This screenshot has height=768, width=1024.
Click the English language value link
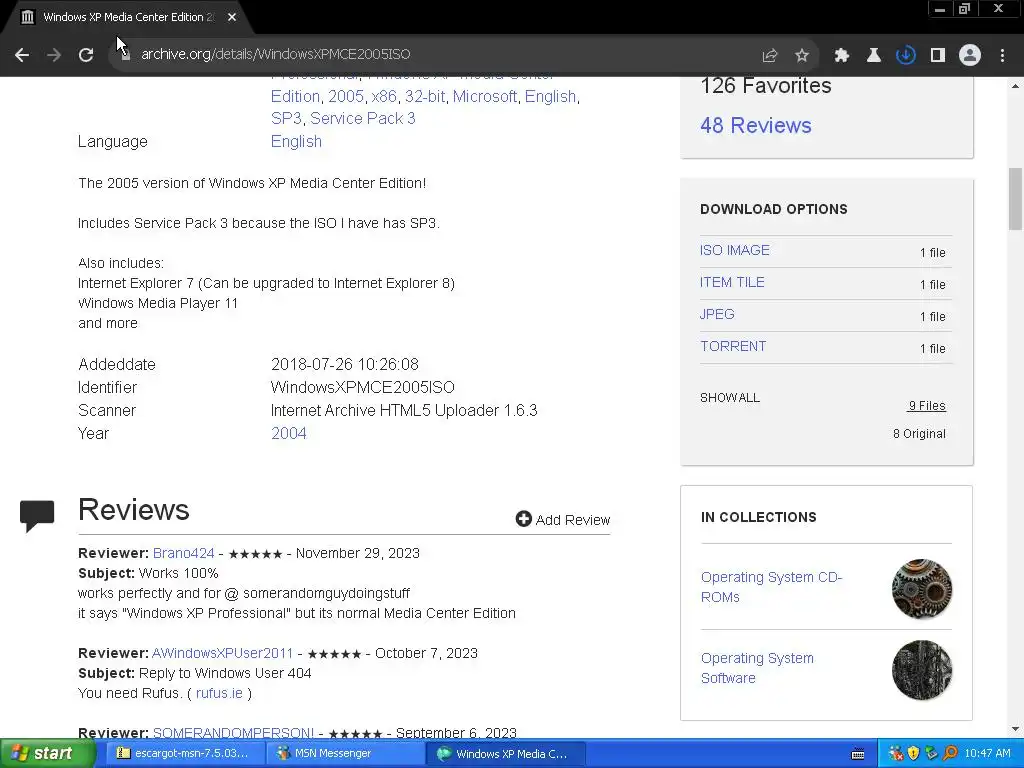coord(296,142)
